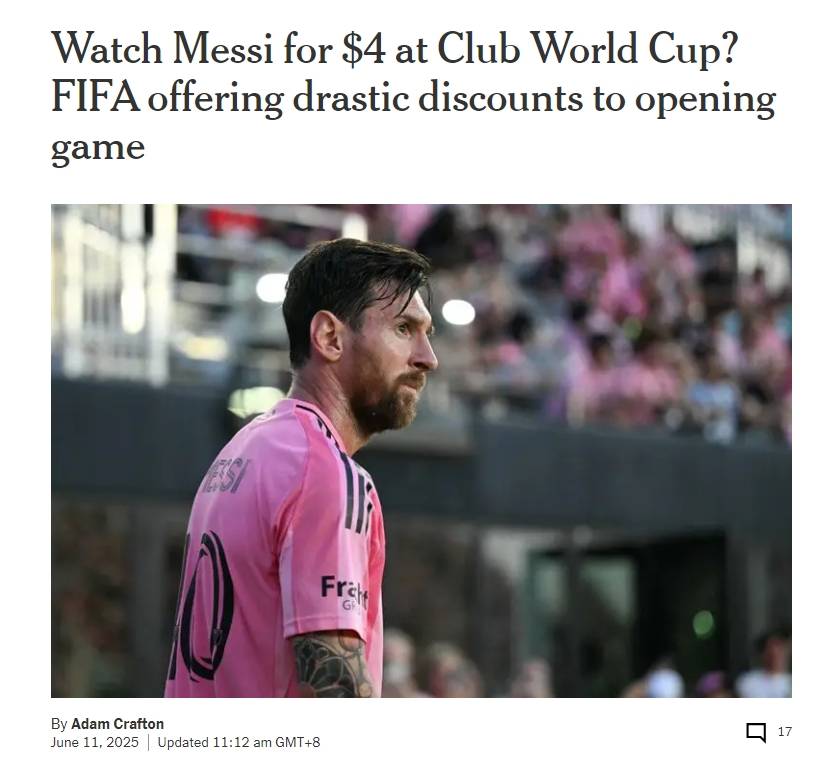Open the comments speech bubble icon
The width and height of the screenshot is (839, 760).
tap(756, 732)
